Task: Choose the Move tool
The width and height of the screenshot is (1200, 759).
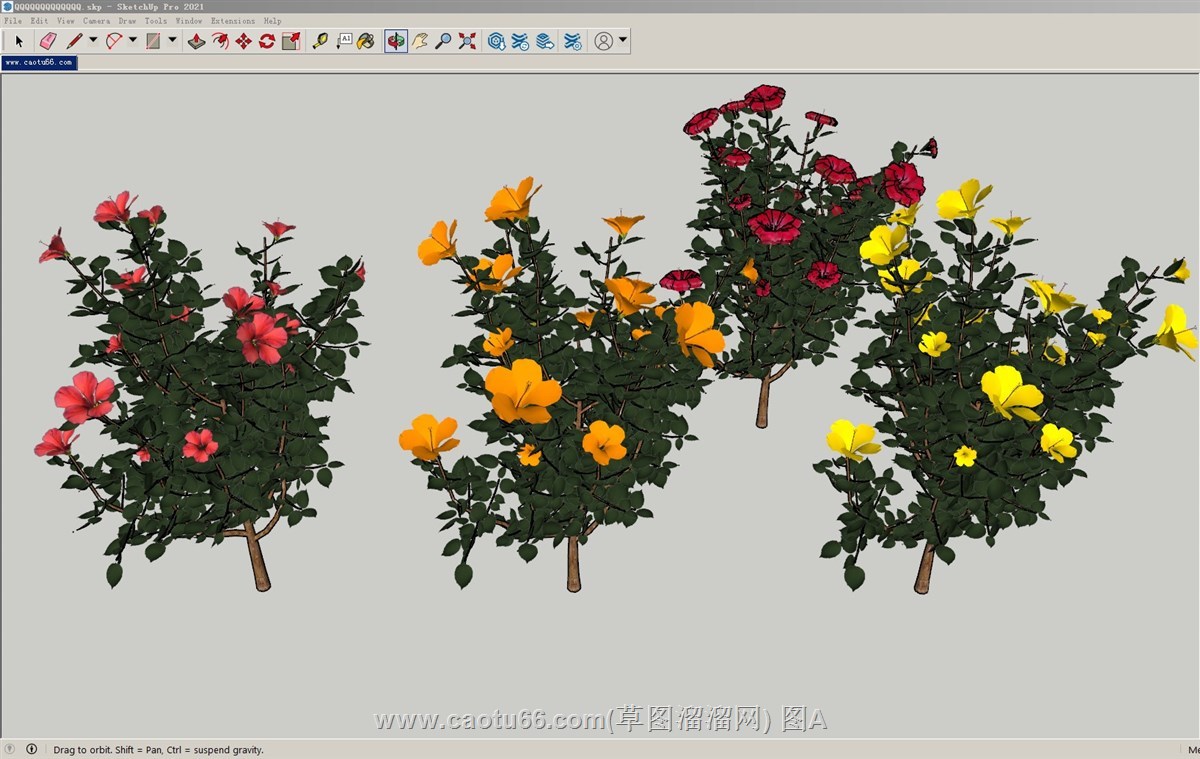Action: tap(243, 41)
